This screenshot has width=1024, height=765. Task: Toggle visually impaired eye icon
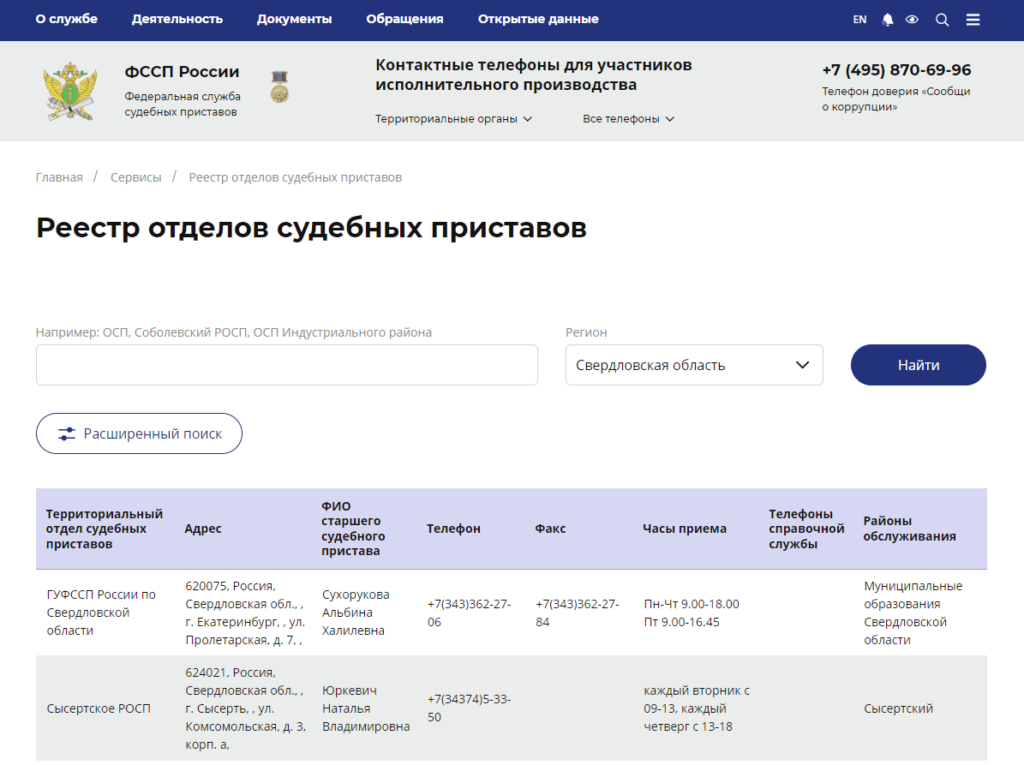point(912,19)
